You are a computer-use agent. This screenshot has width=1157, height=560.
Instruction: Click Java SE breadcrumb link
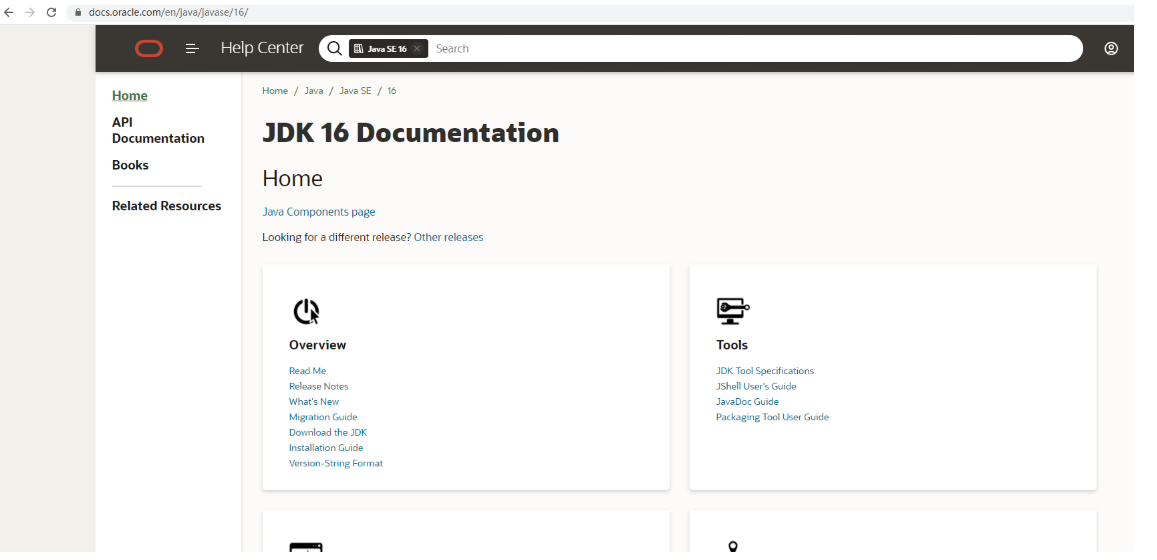tap(355, 91)
